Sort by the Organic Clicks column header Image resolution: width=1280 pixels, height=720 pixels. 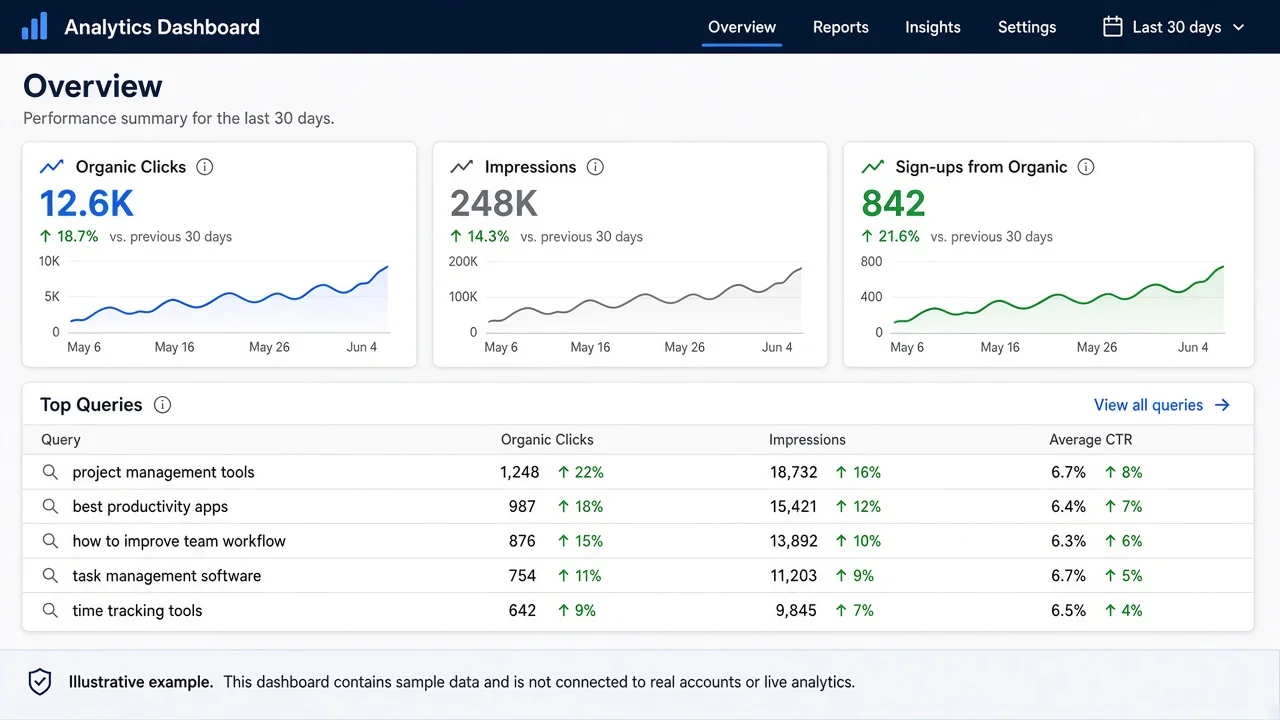coord(547,440)
